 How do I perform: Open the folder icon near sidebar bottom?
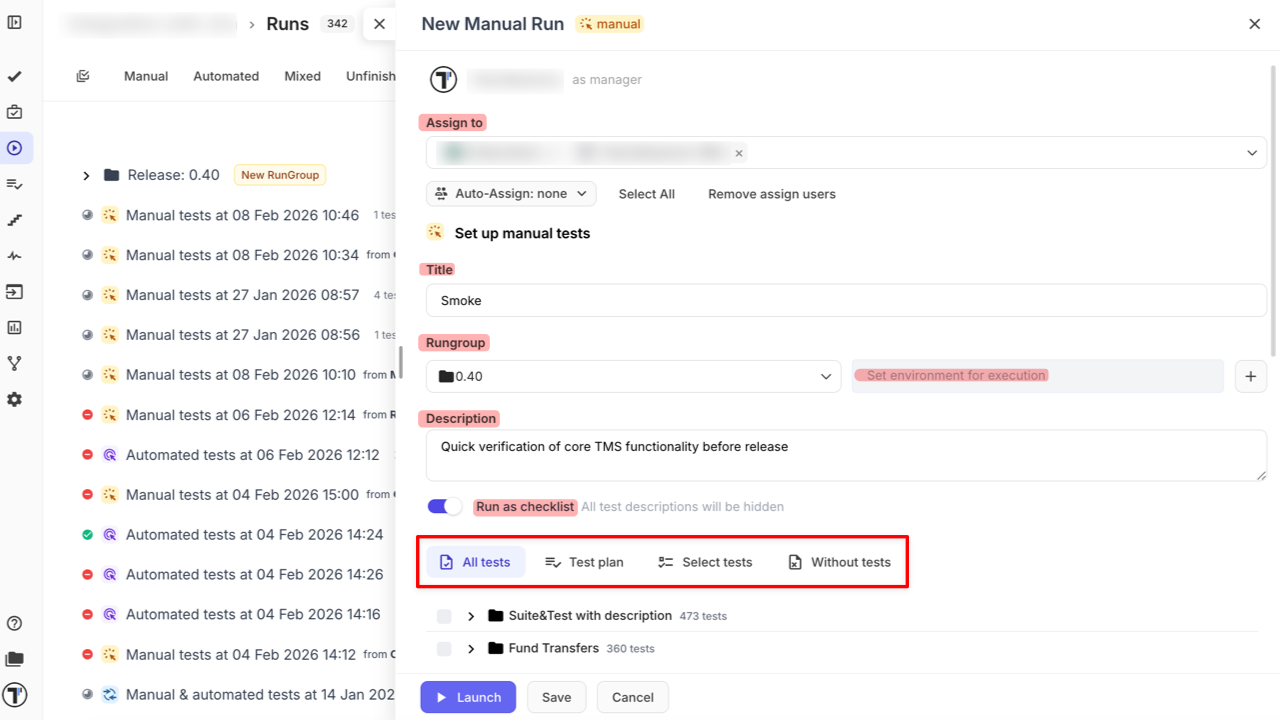15,658
